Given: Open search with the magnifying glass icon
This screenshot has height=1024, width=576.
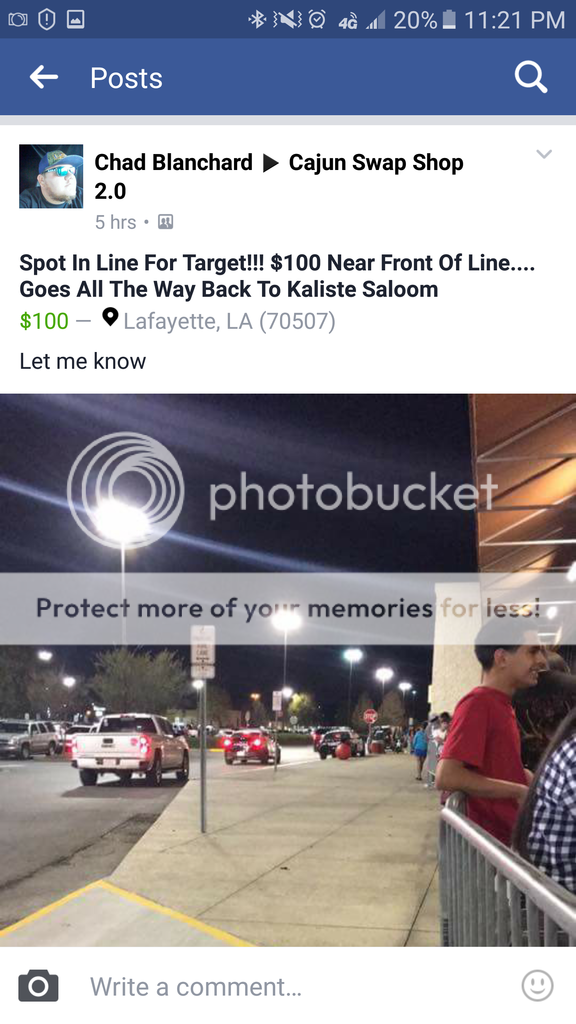Looking at the screenshot, I should pyautogui.click(x=530, y=77).
